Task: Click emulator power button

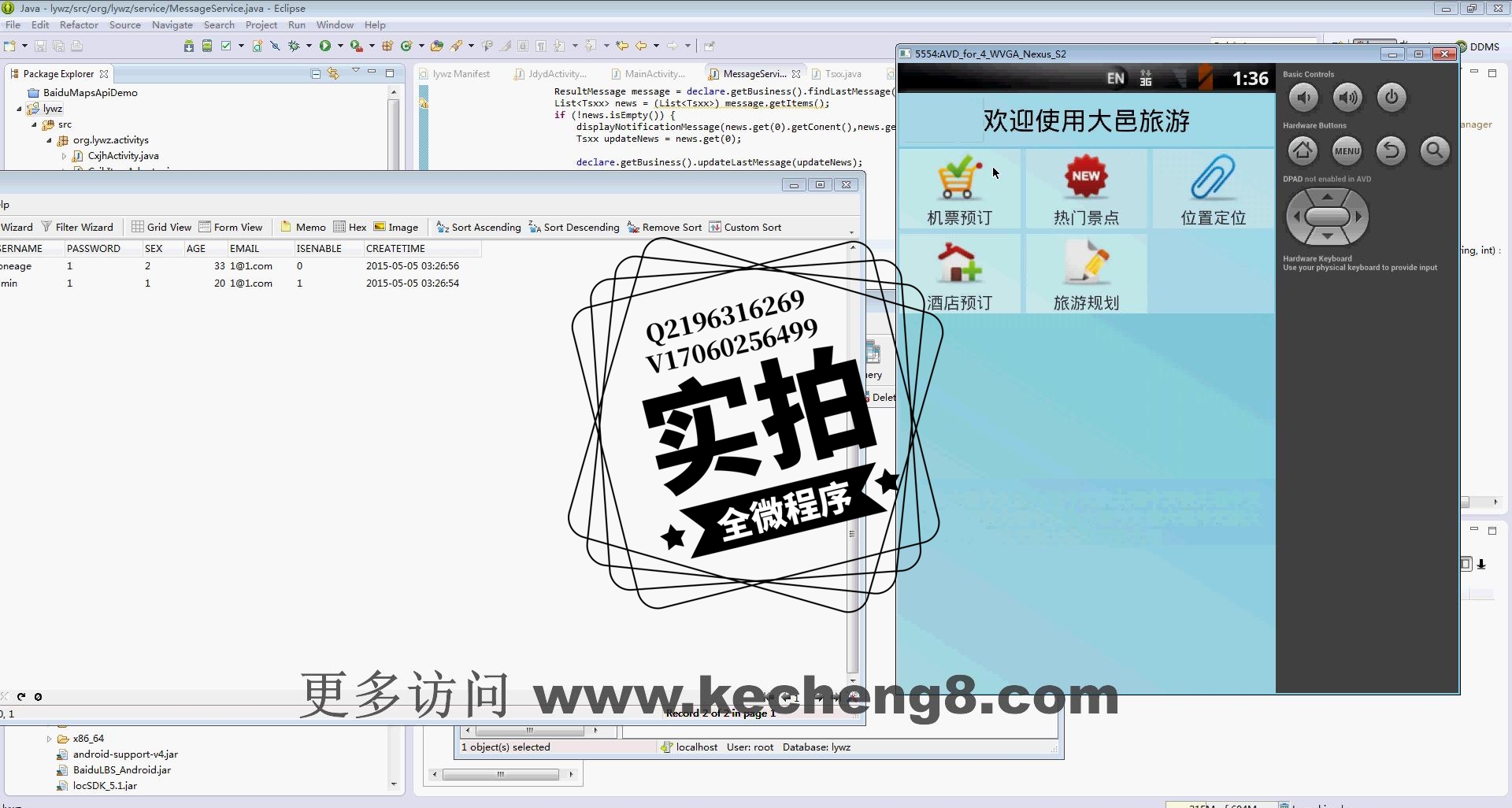Action: pos(1392,98)
